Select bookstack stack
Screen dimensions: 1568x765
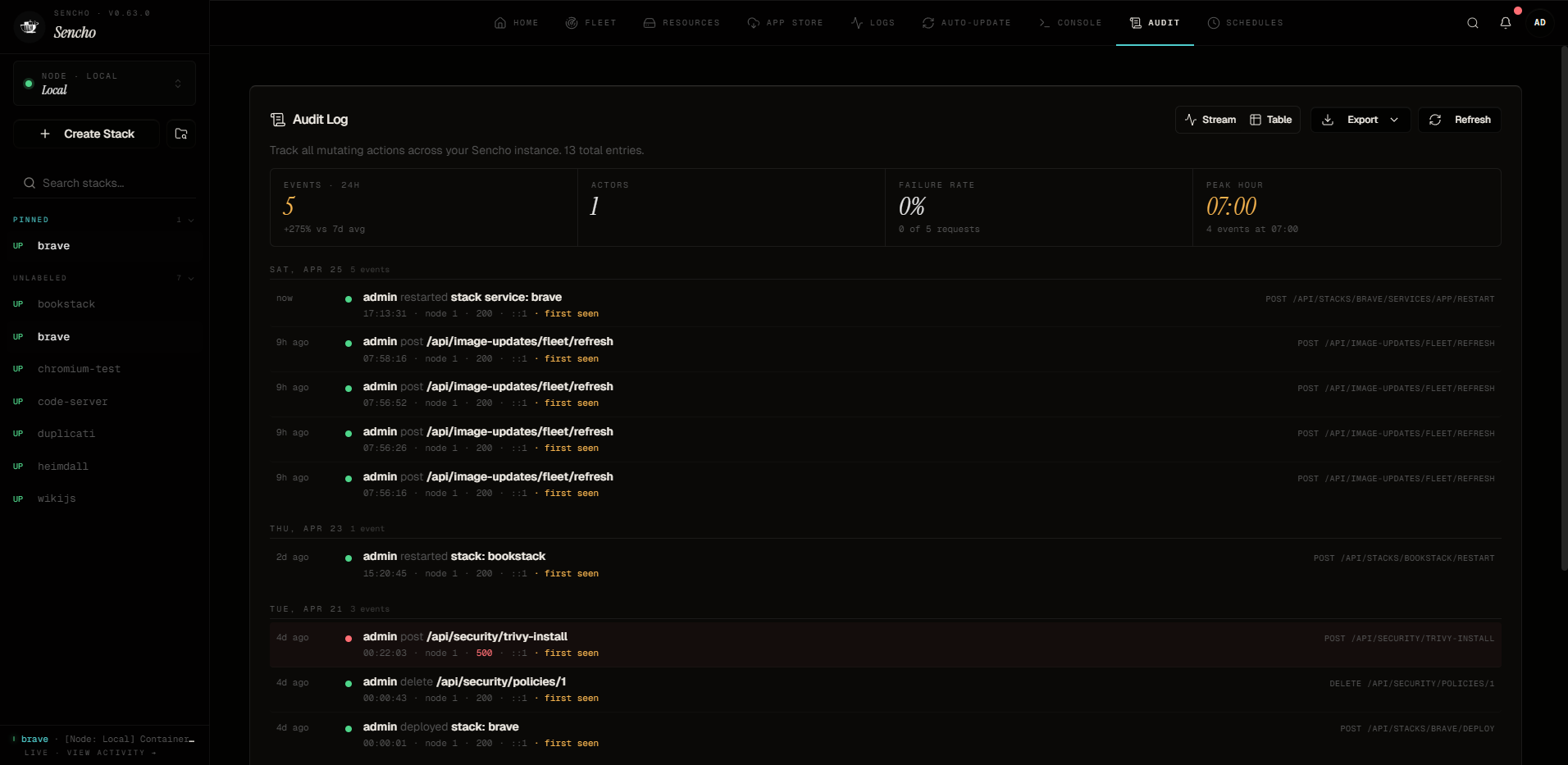(104, 304)
